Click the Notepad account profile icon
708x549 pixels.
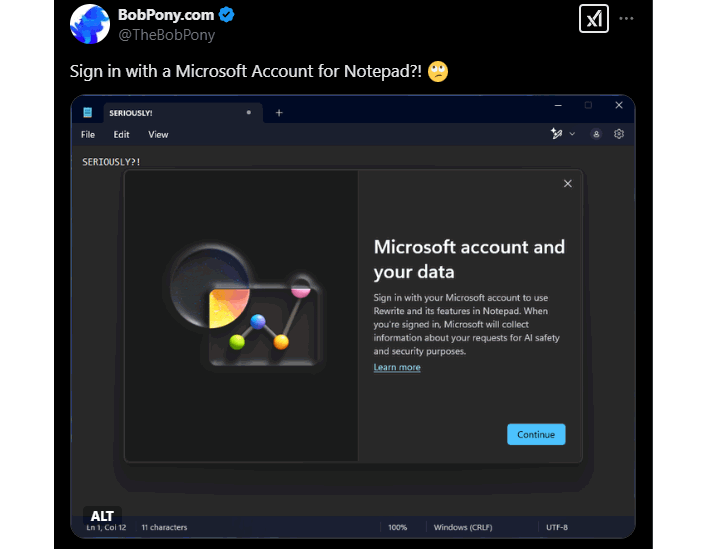click(x=596, y=134)
